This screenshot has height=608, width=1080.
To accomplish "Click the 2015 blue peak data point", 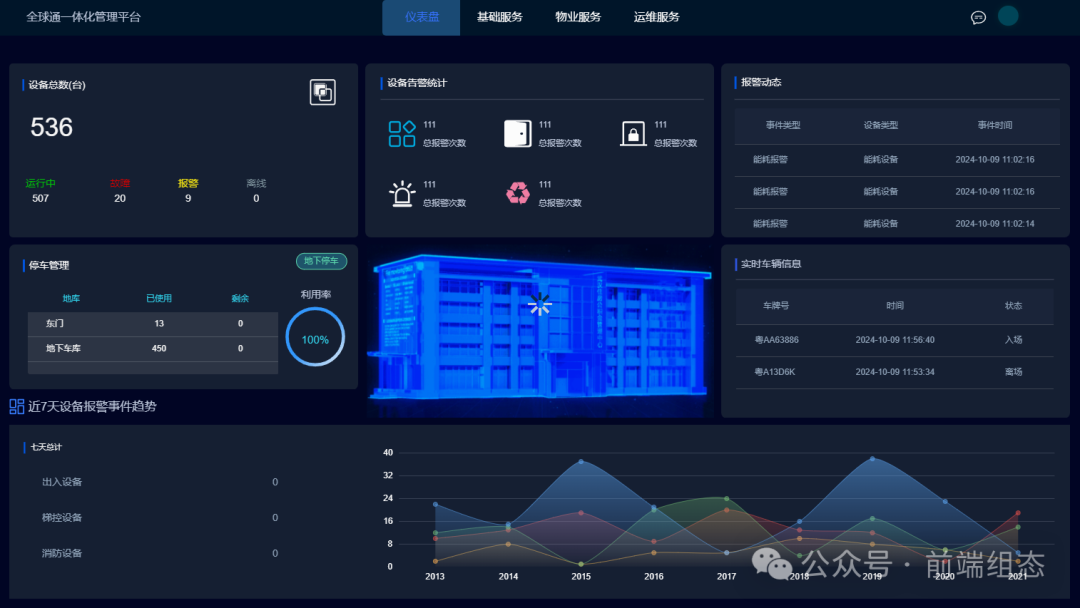I will tap(581, 461).
